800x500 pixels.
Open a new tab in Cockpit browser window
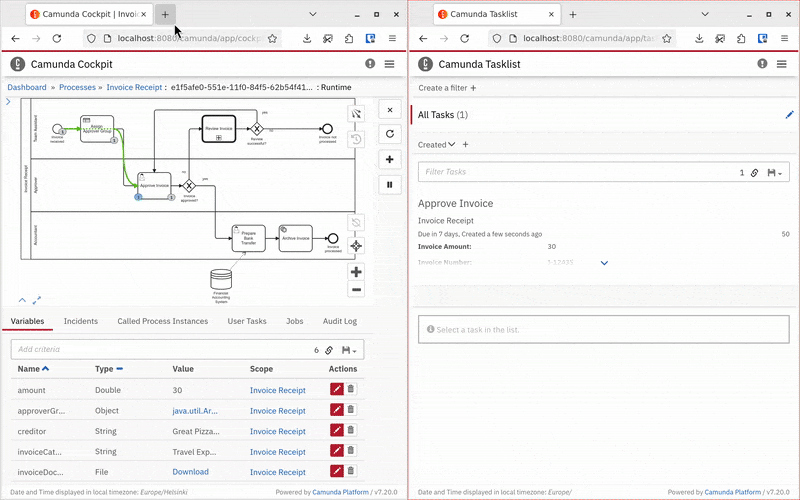coord(165,14)
